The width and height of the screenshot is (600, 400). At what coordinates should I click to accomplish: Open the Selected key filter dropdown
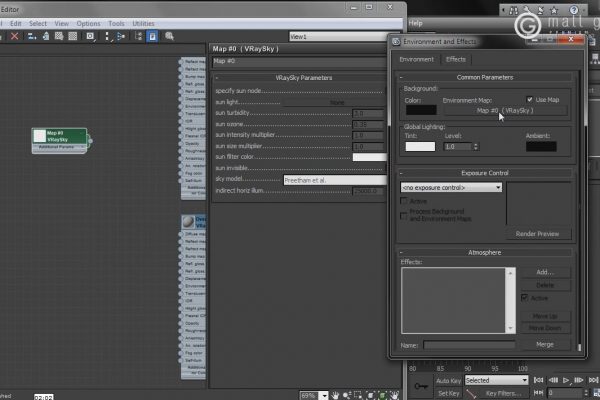click(496, 380)
